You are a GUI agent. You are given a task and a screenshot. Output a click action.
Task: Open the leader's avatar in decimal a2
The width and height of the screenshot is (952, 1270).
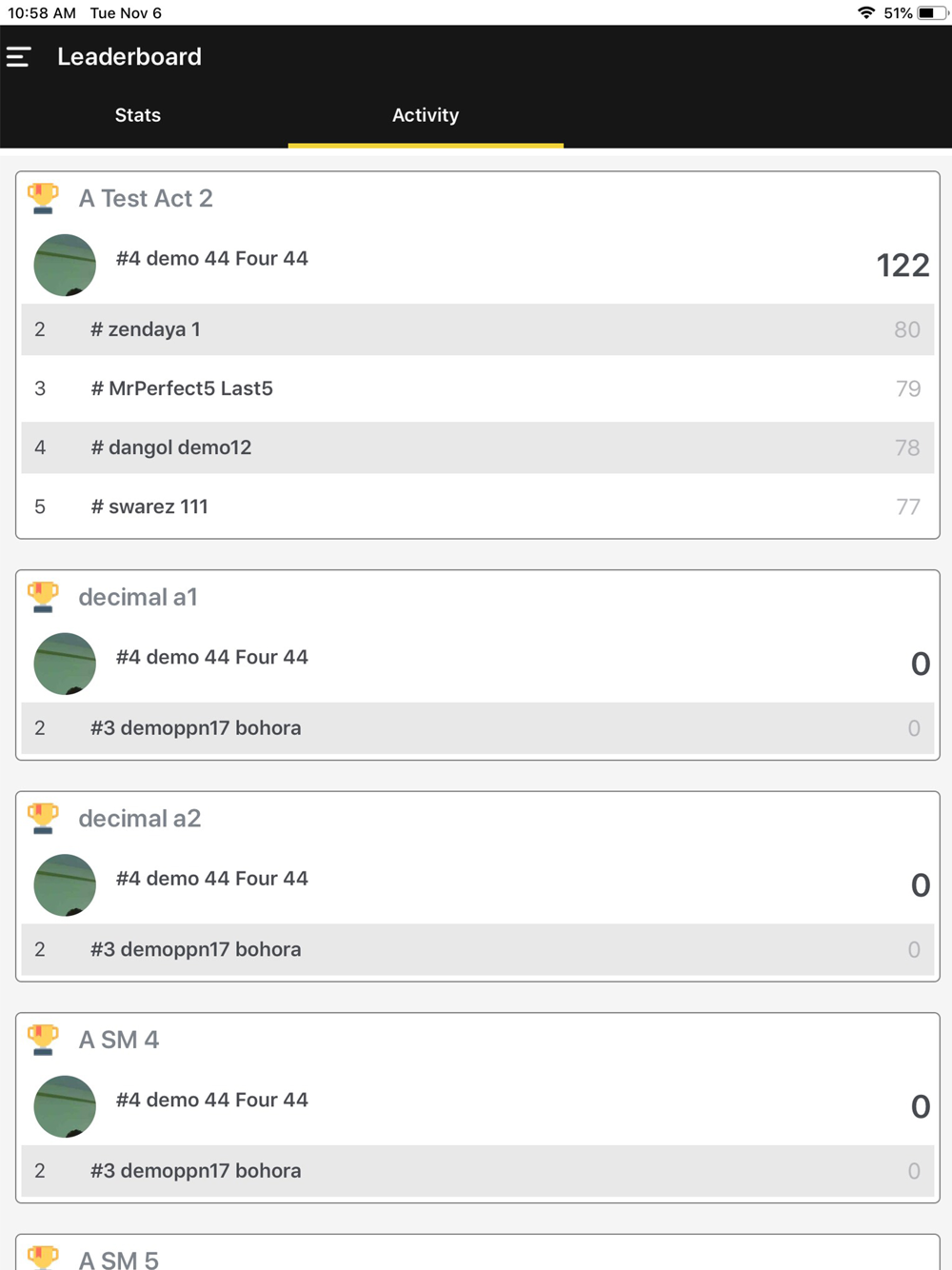click(x=65, y=884)
